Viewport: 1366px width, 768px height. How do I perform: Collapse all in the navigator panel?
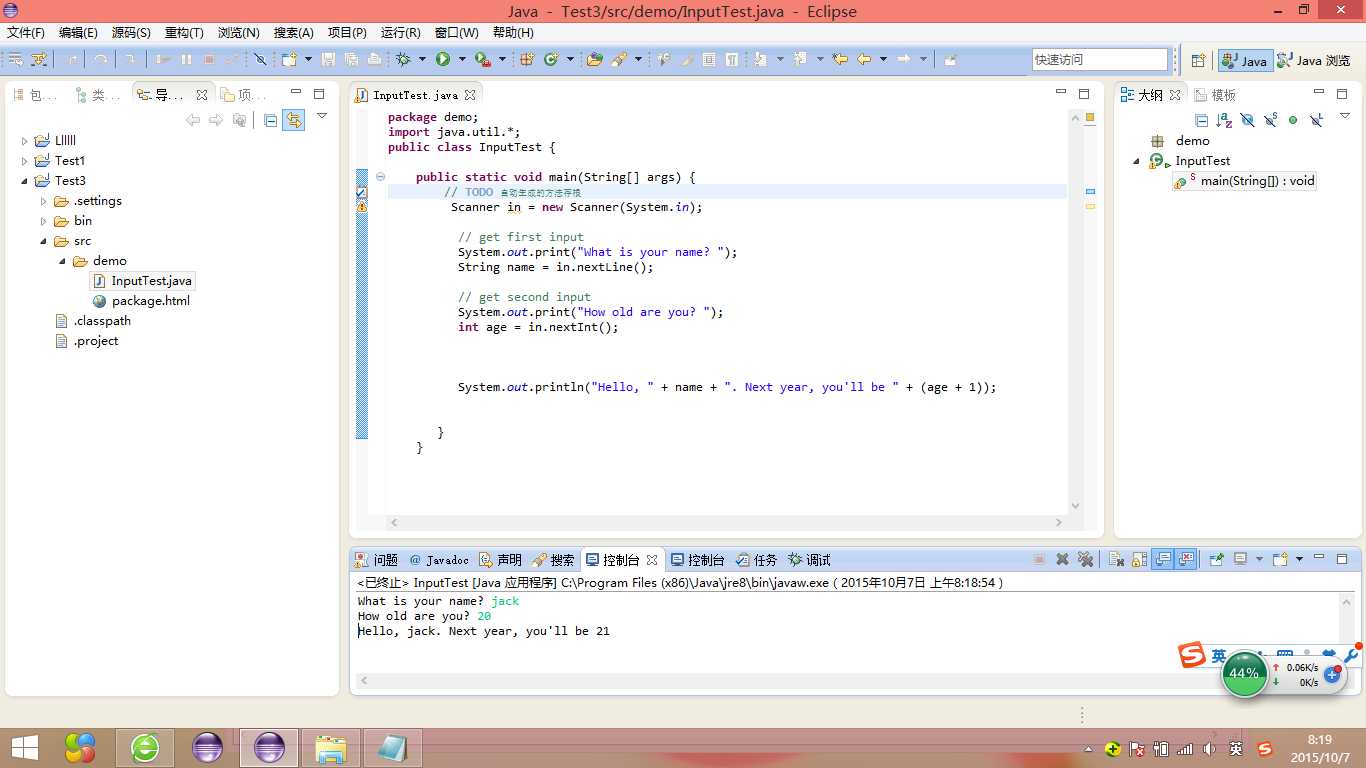click(x=270, y=120)
